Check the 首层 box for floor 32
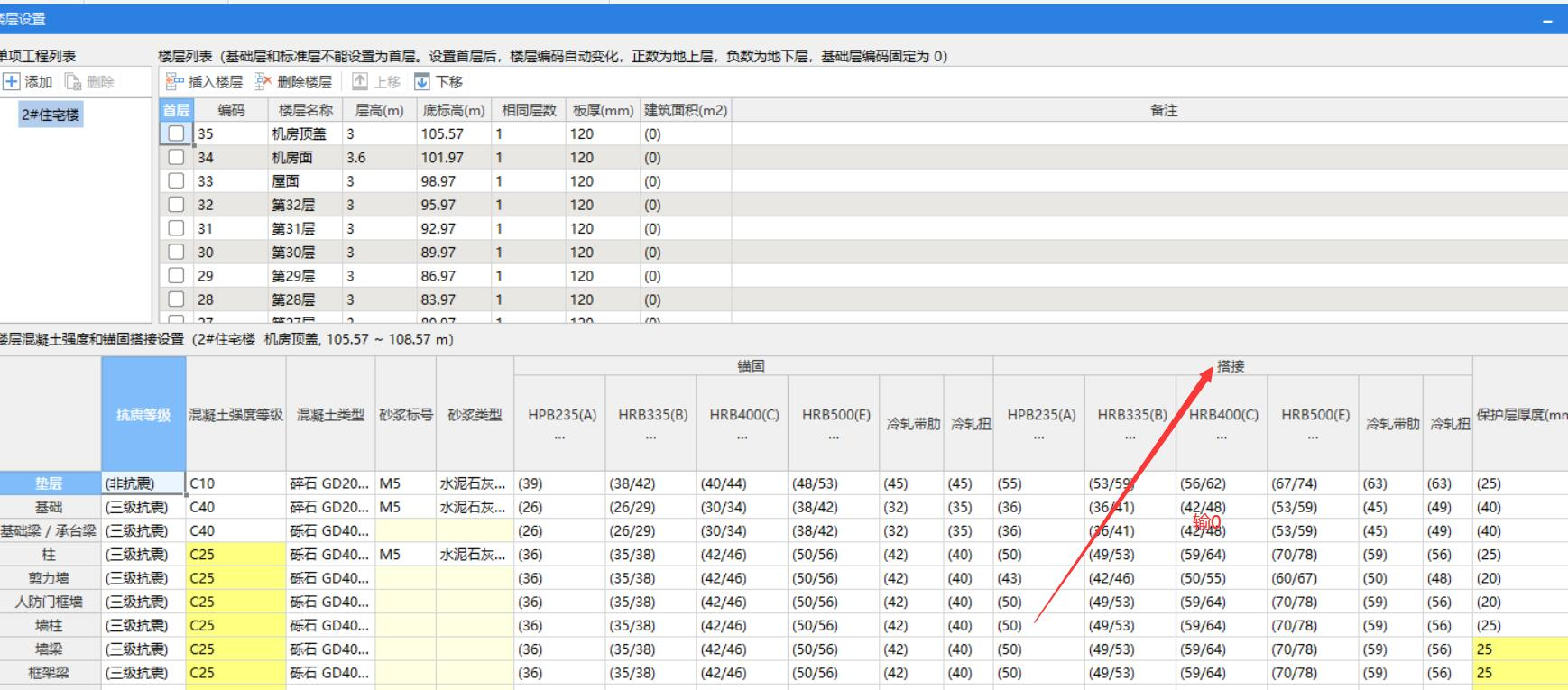Image resolution: width=1568 pixels, height=690 pixels. pos(176,205)
